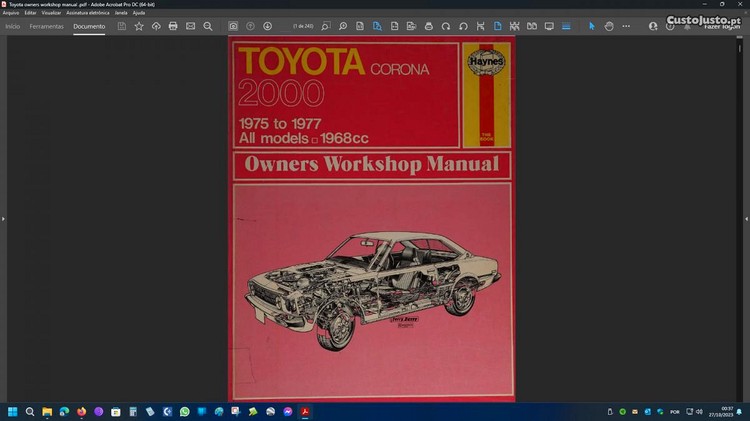Open the Windows Start menu
This screenshot has height=421, width=750.
tap(13, 411)
